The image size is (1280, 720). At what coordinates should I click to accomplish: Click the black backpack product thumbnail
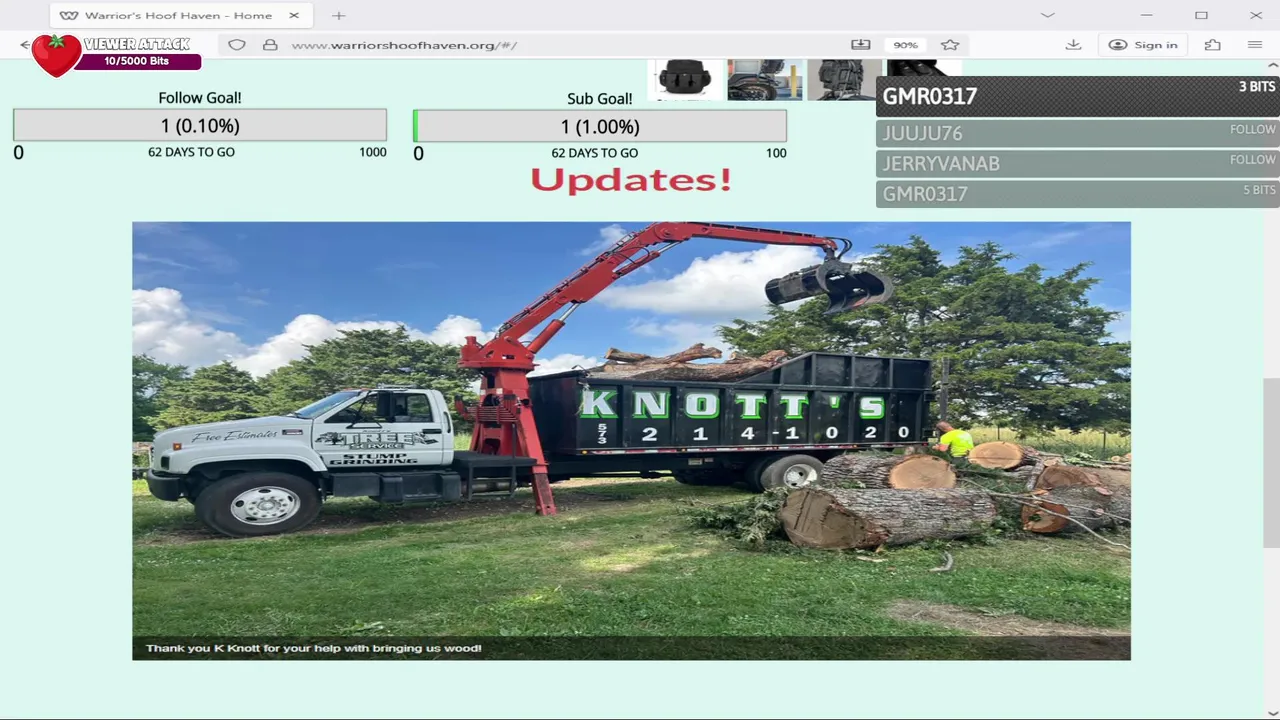(845, 79)
